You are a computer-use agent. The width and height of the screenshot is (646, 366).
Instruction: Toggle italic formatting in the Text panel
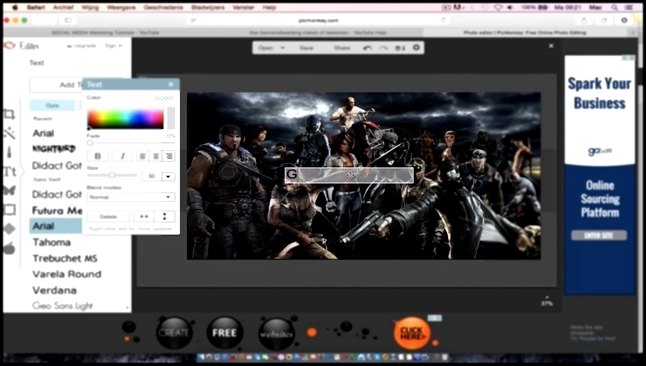[x=122, y=156]
